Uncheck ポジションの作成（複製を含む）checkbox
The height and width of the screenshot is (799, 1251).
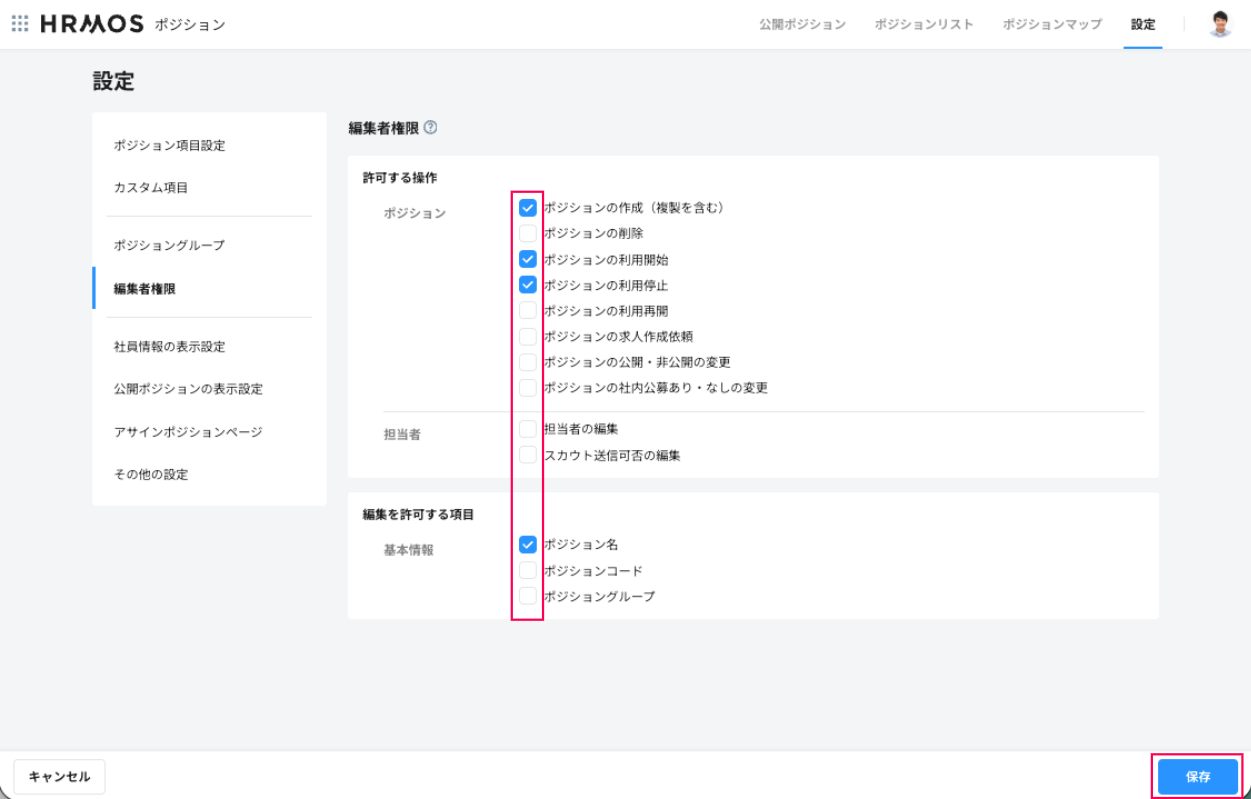click(528, 208)
